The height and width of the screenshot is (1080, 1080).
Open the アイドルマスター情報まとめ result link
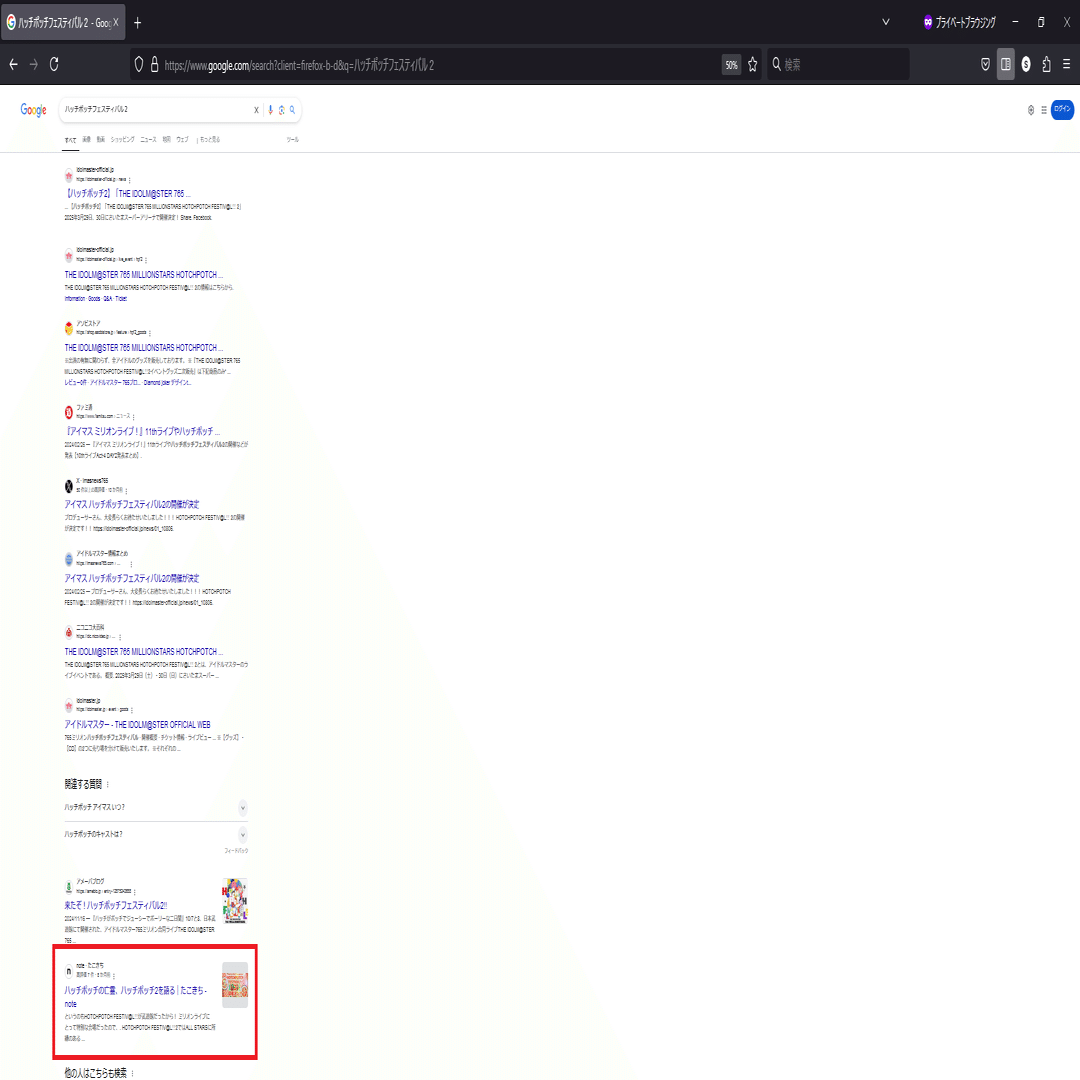(132, 579)
